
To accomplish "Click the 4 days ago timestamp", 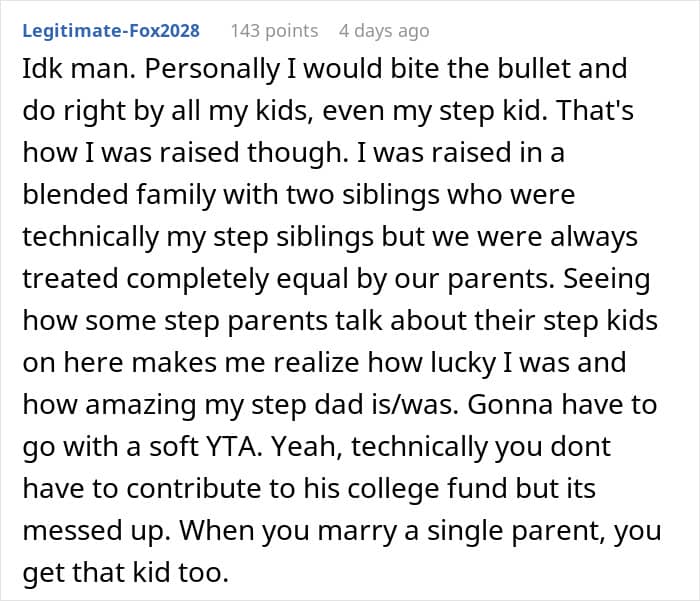I will point(384,31).
